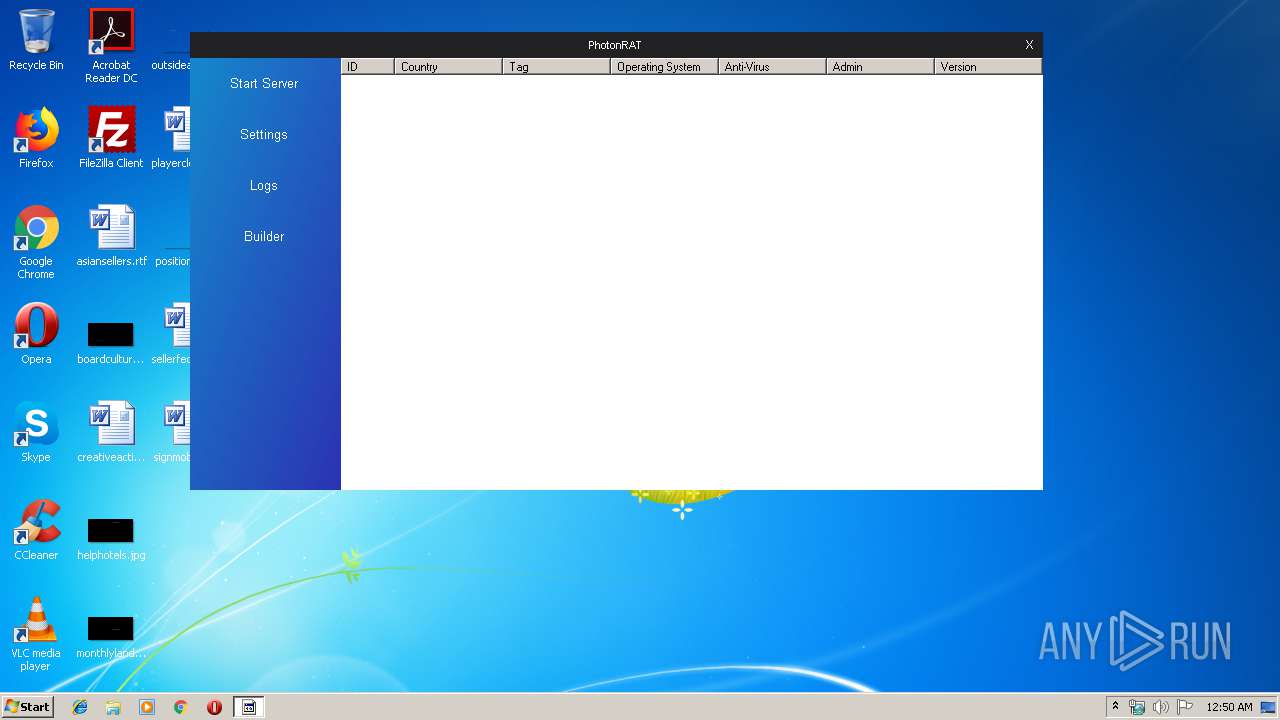The height and width of the screenshot is (720, 1280).
Task: Open the Builder section
Action: pos(264,236)
